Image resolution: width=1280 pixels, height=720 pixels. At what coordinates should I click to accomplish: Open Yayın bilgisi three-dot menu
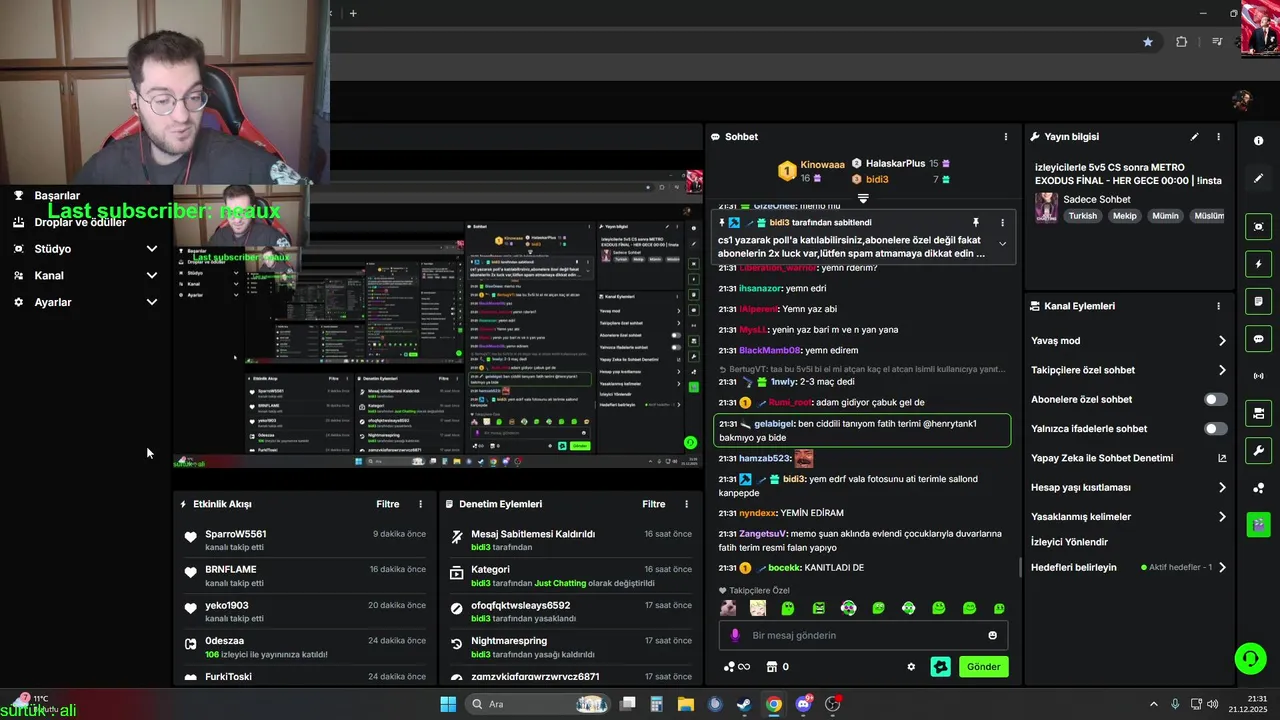pos(1218,137)
